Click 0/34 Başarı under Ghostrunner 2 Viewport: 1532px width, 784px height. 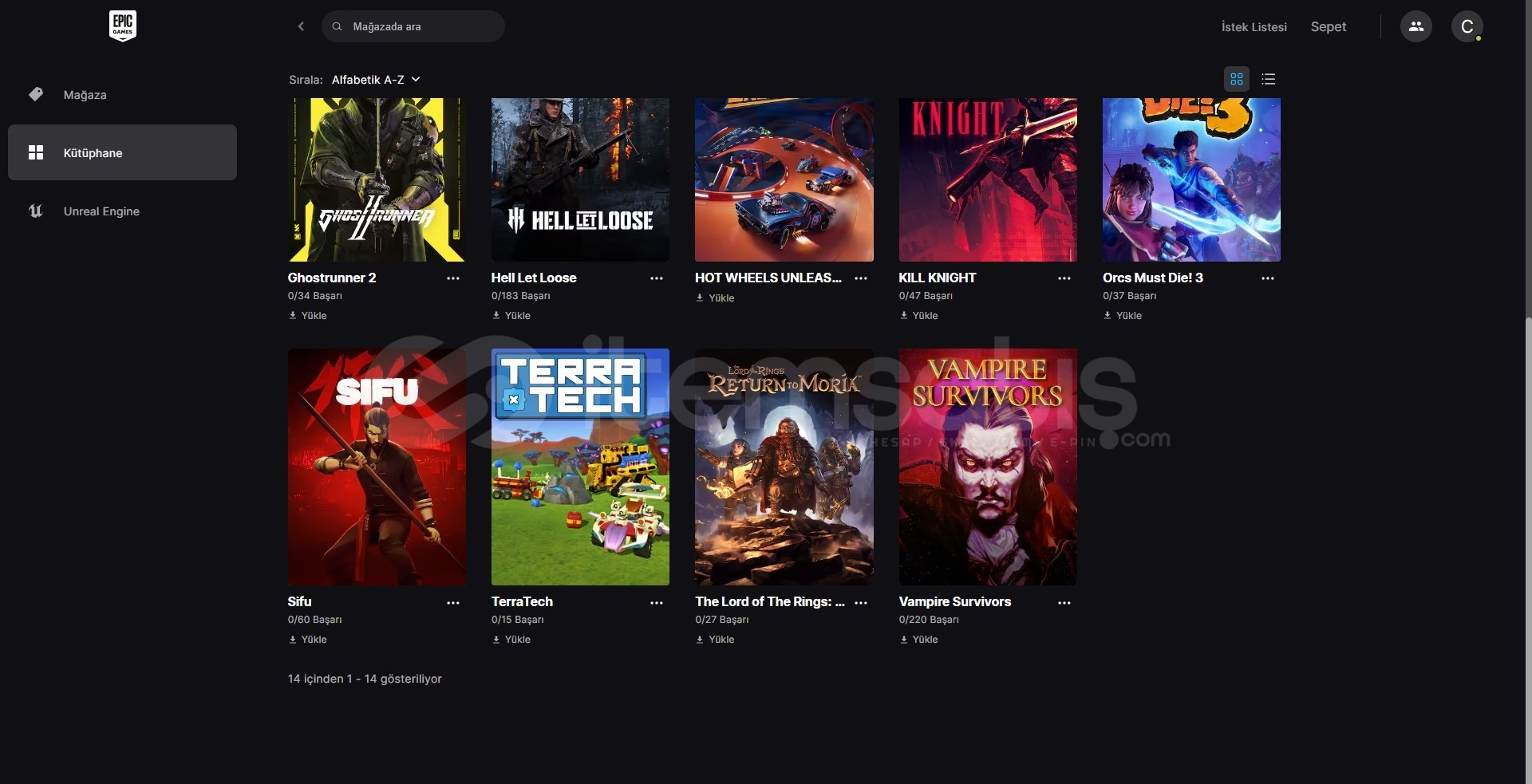(x=315, y=296)
